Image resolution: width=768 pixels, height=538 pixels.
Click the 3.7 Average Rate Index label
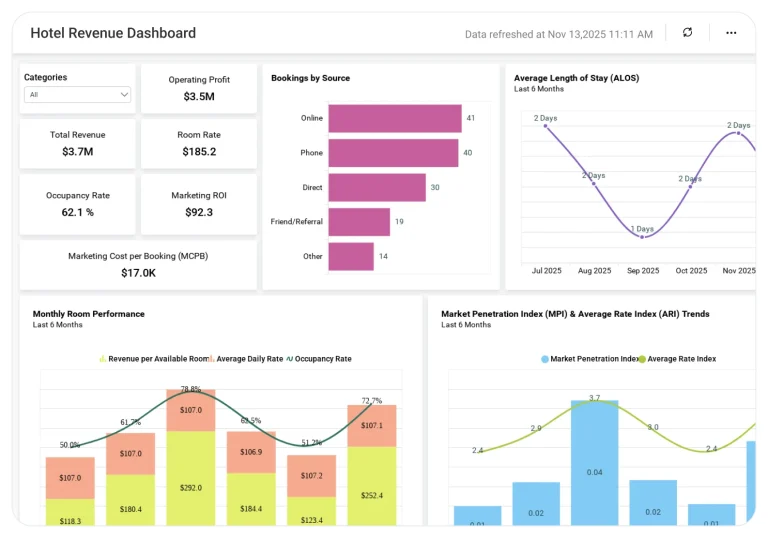pos(594,398)
